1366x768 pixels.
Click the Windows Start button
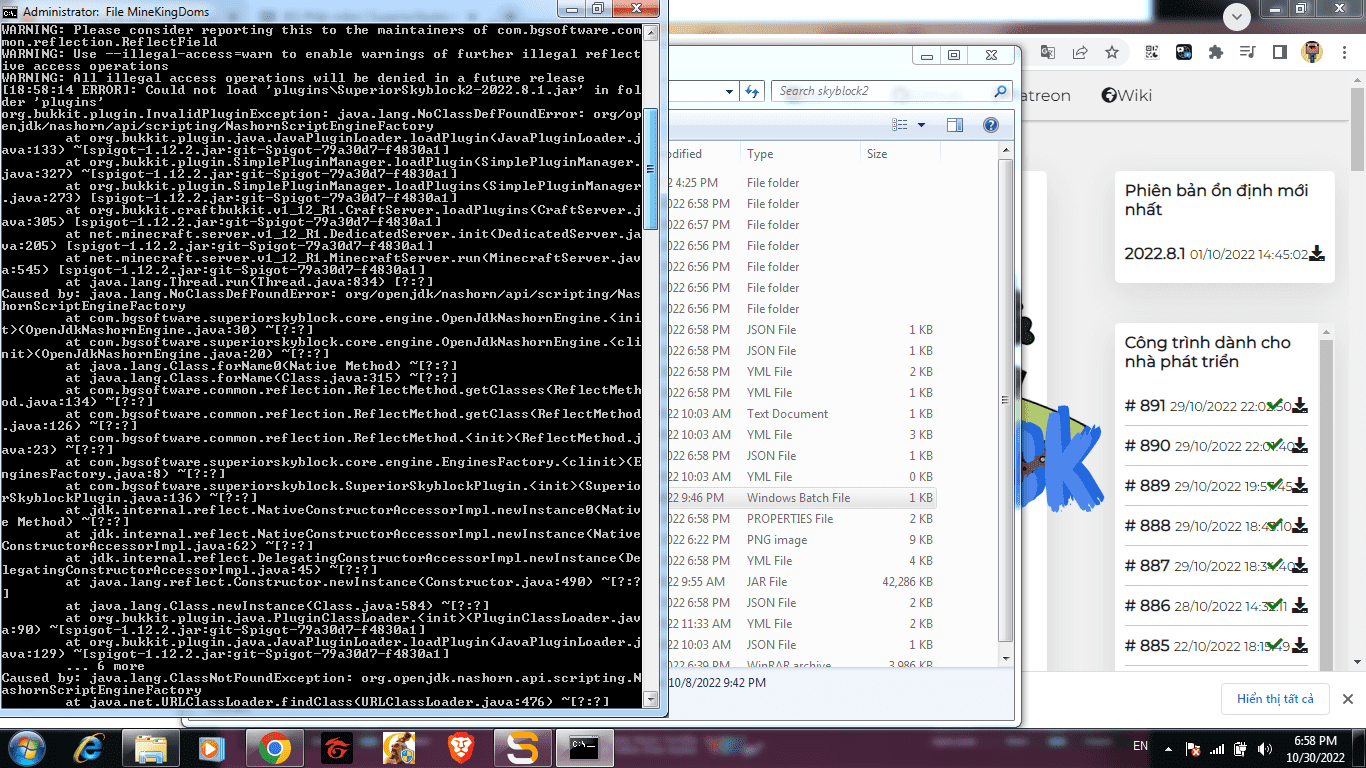[27, 748]
